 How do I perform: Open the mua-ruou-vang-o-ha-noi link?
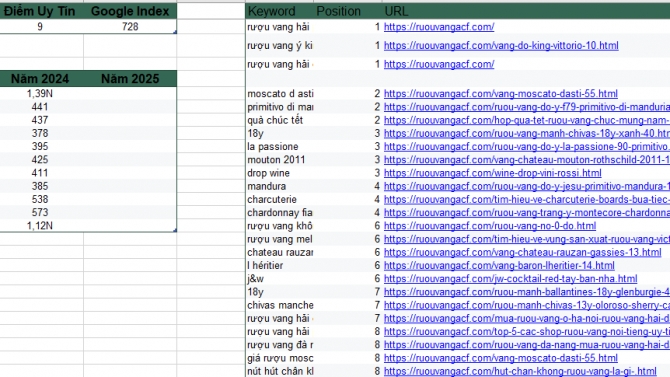click(527, 319)
